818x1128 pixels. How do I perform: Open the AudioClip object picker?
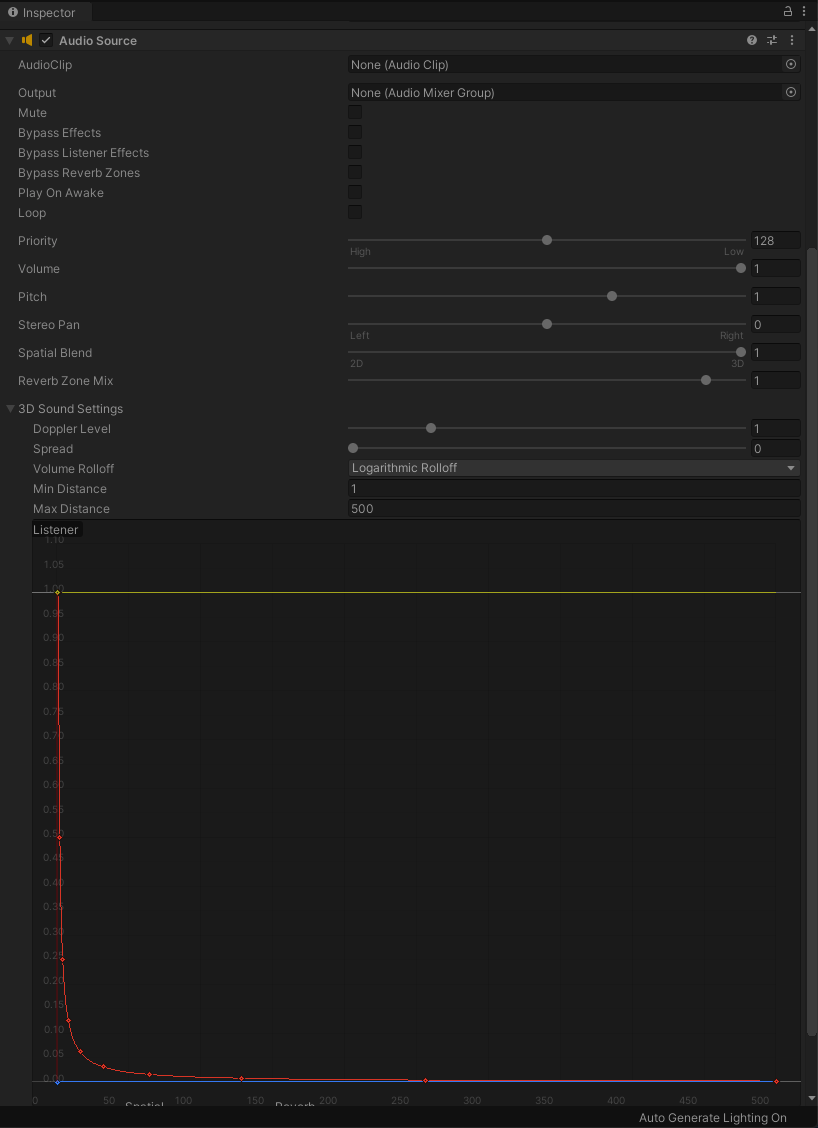[790, 64]
